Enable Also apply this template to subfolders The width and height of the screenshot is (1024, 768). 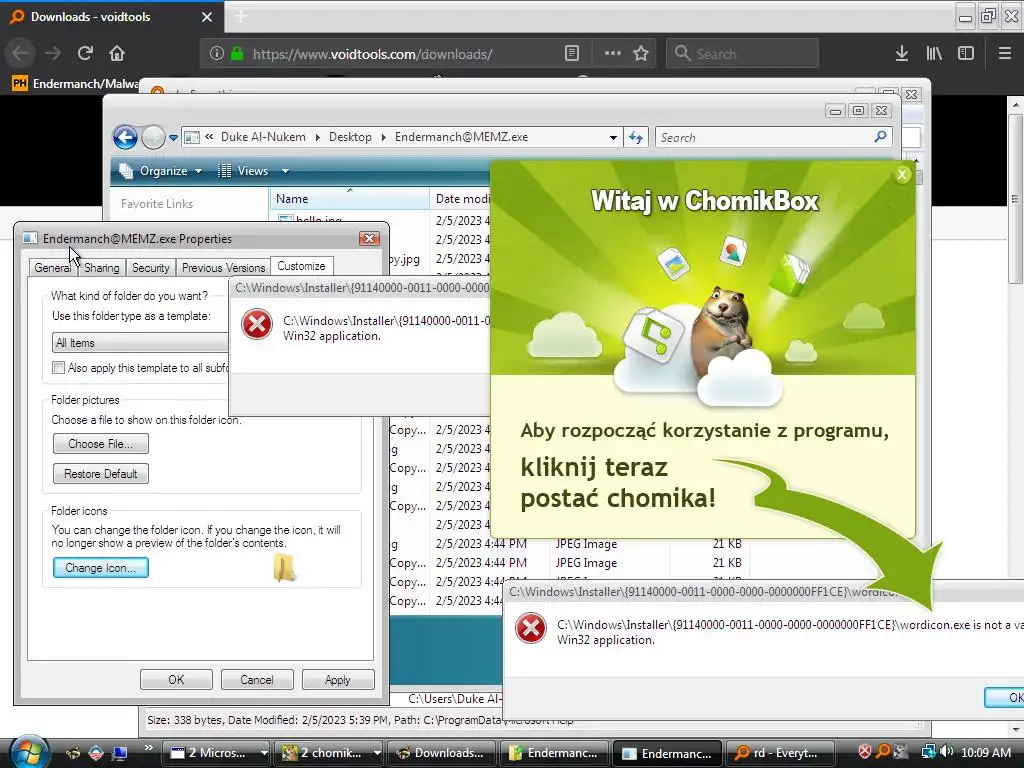(x=59, y=368)
